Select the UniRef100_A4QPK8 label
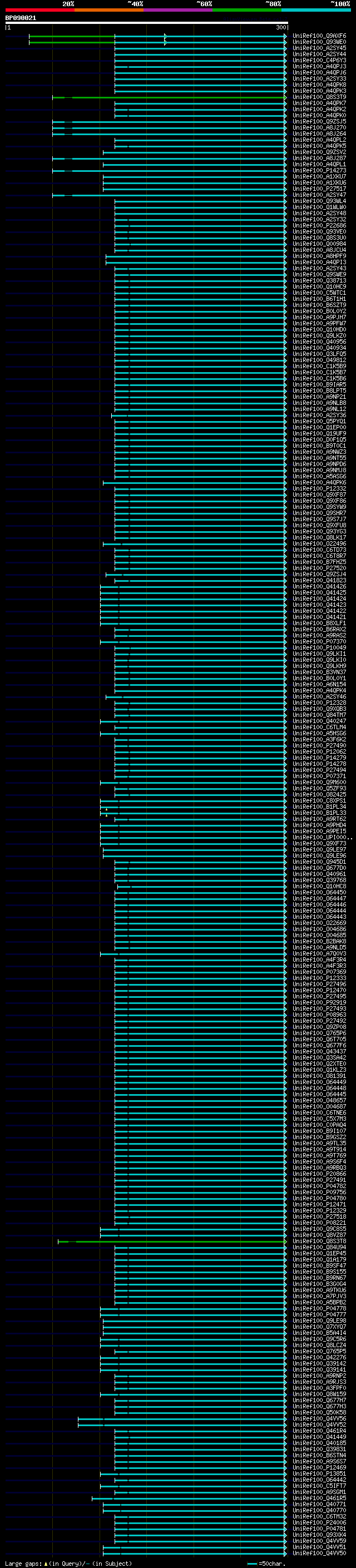The height and width of the screenshot is (1568, 356). (x=319, y=85)
